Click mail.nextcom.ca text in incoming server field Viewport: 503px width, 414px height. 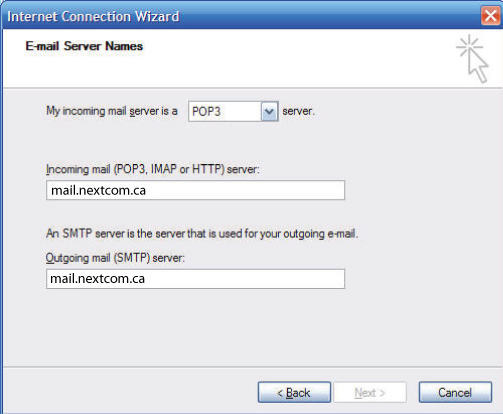[x=98, y=190]
